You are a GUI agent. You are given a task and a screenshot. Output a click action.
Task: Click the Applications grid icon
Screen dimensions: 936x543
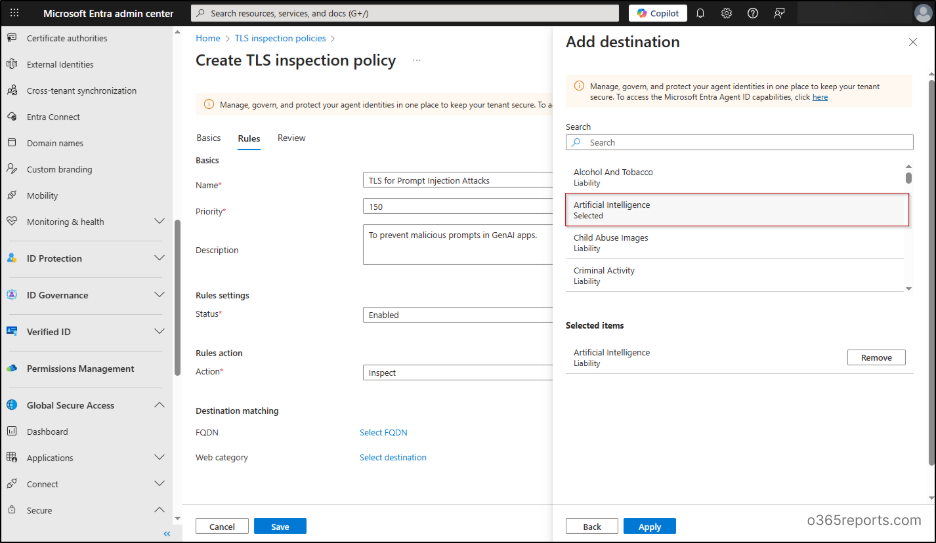12,457
